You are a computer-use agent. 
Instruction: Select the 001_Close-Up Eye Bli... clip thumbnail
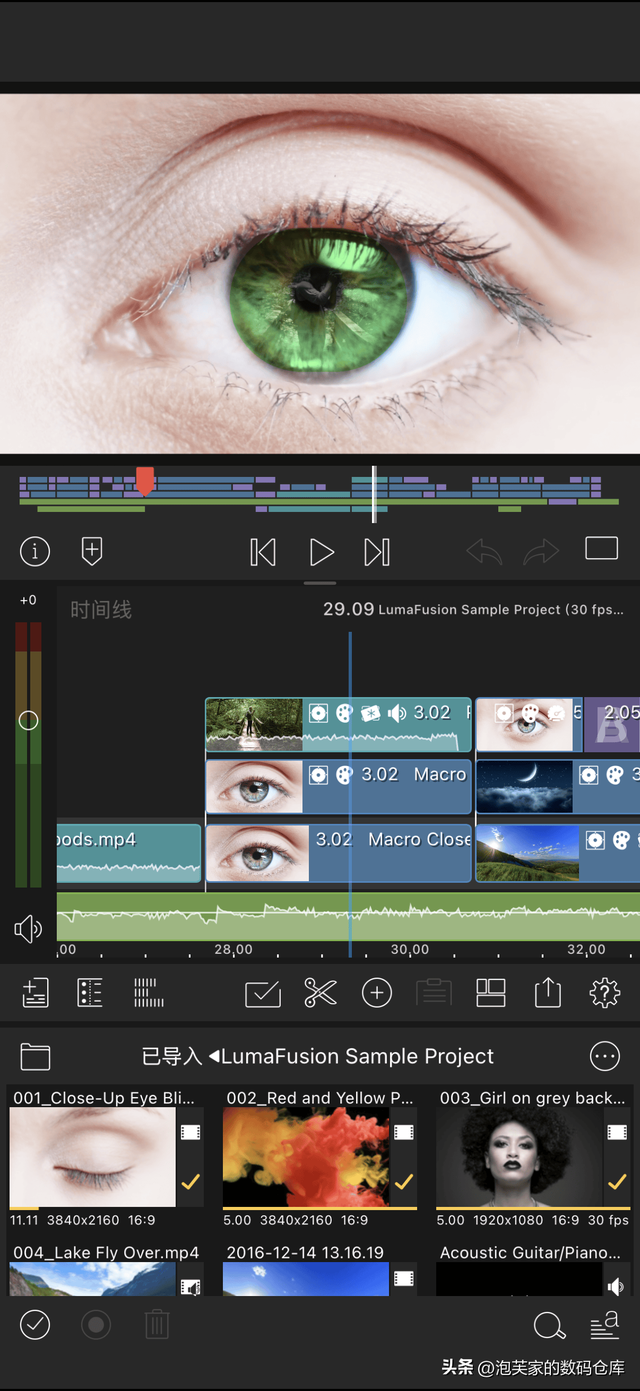click(93, 1157)
